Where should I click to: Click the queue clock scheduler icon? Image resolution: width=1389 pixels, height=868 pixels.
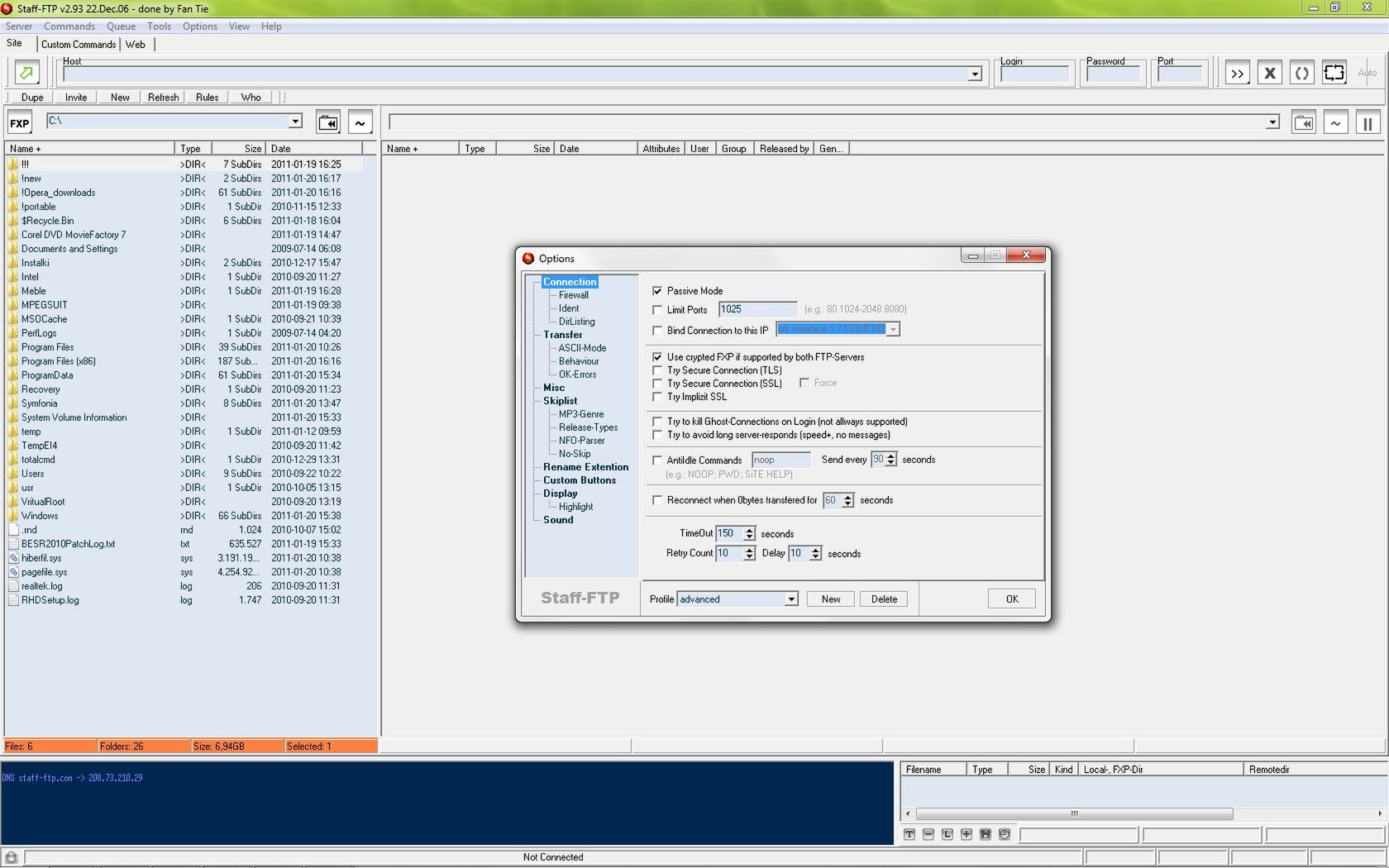1005,835
